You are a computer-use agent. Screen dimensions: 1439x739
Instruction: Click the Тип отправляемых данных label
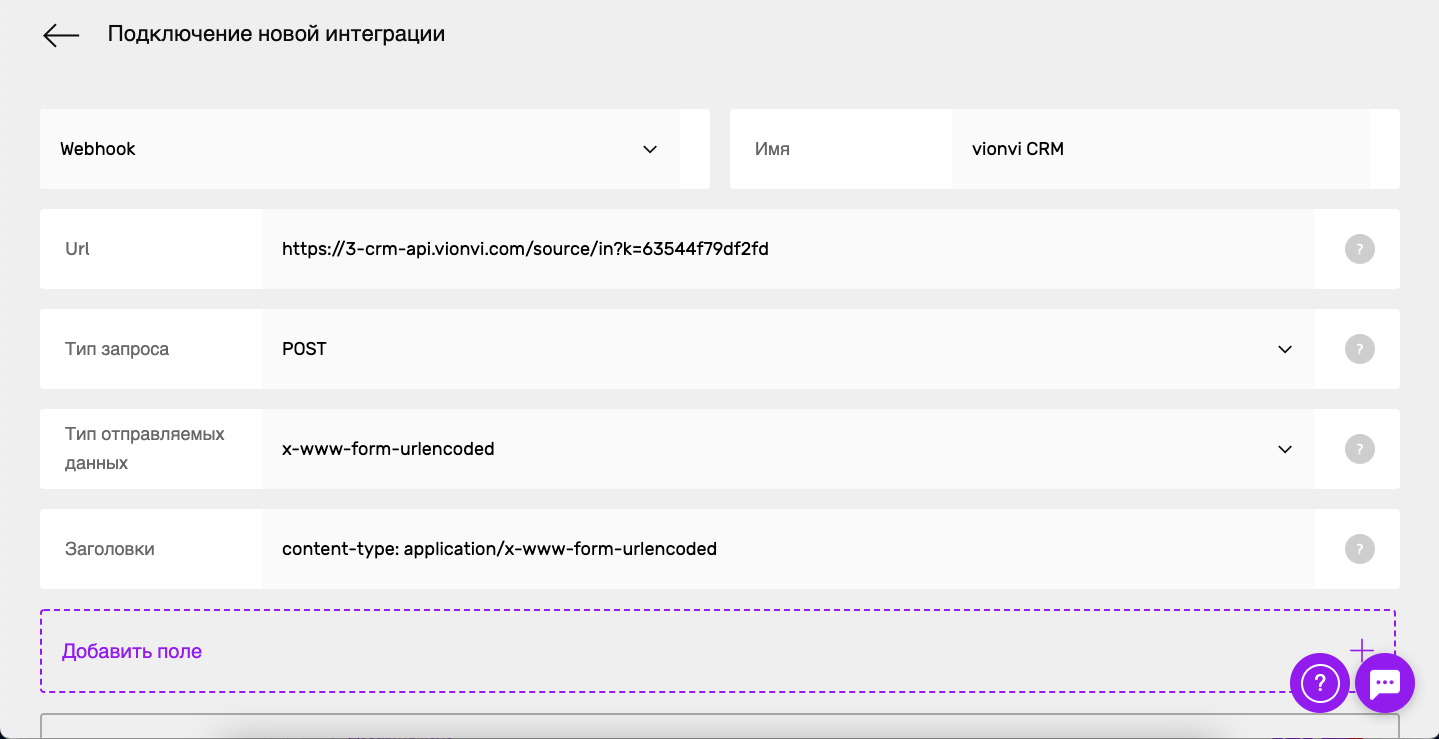pyautogui.click(x=145, y=449)
